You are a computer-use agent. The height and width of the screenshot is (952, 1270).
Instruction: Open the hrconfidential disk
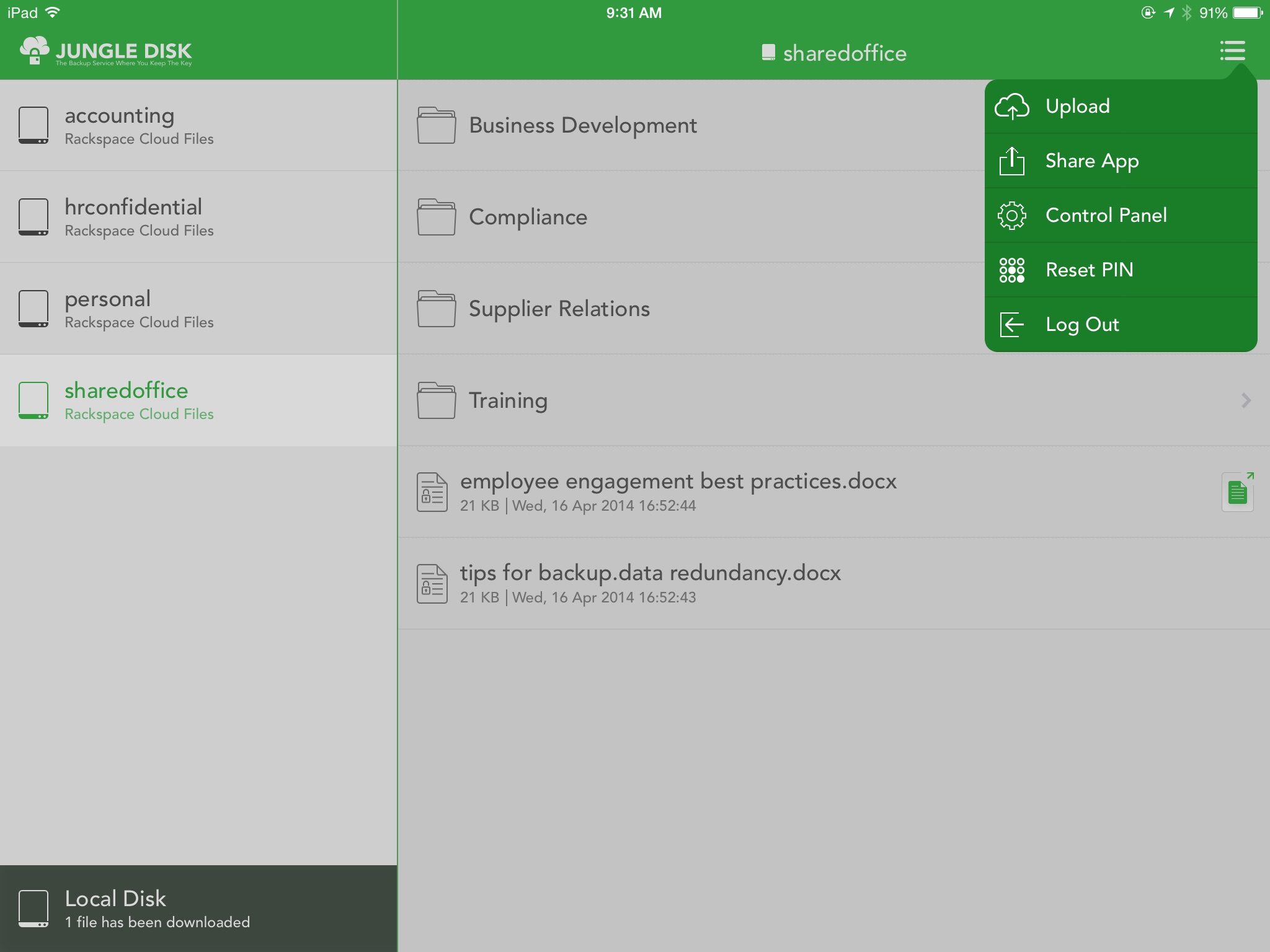pos(198,217)
